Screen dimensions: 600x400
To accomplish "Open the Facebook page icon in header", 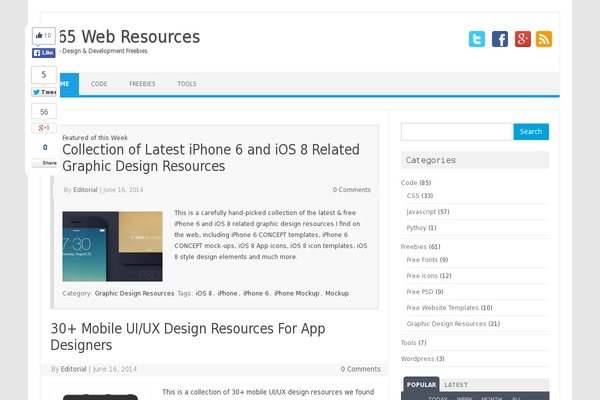I will point(500,39).
